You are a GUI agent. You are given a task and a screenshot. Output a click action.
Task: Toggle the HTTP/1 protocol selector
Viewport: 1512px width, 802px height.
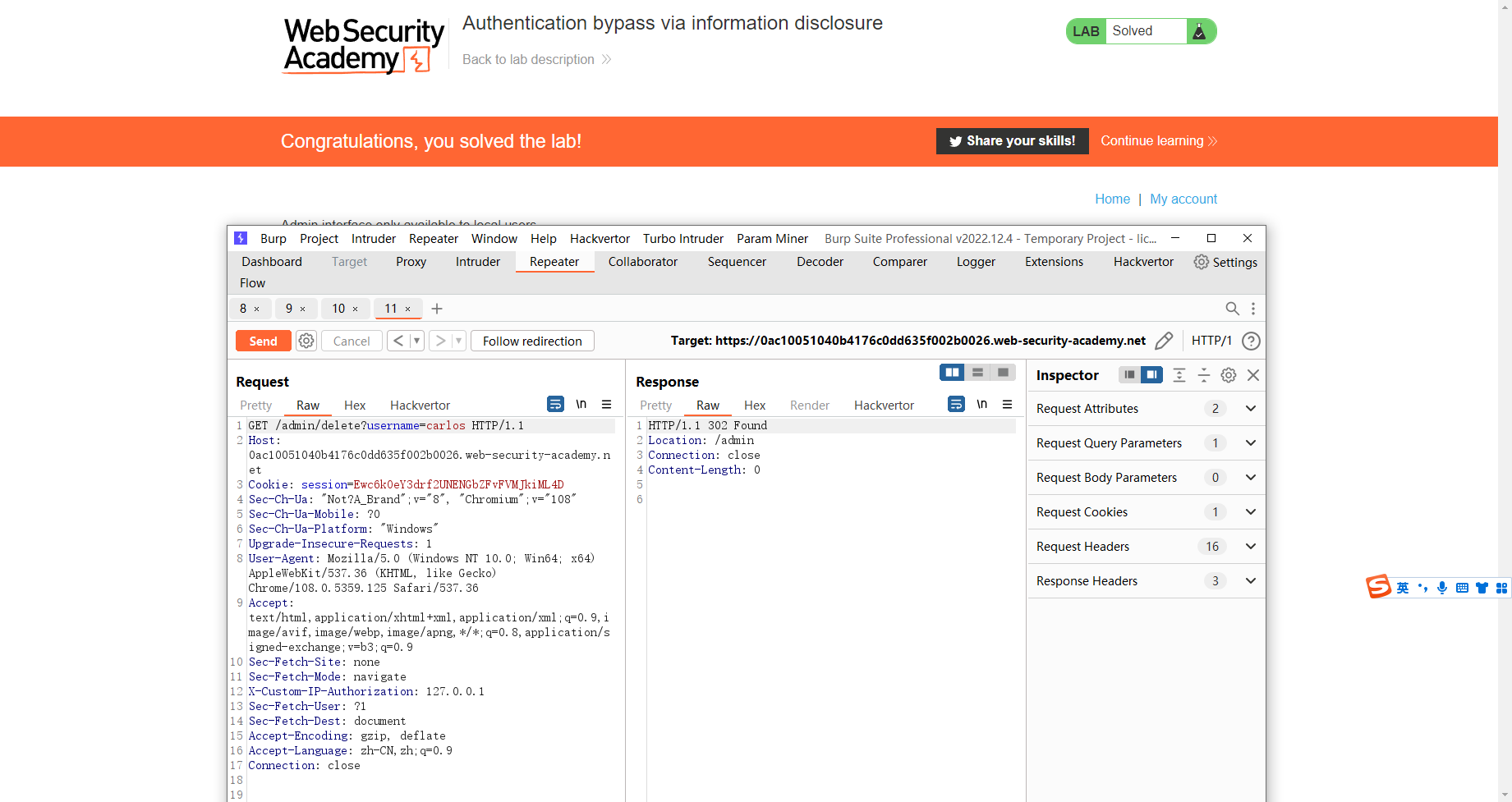coord(1211,341)
